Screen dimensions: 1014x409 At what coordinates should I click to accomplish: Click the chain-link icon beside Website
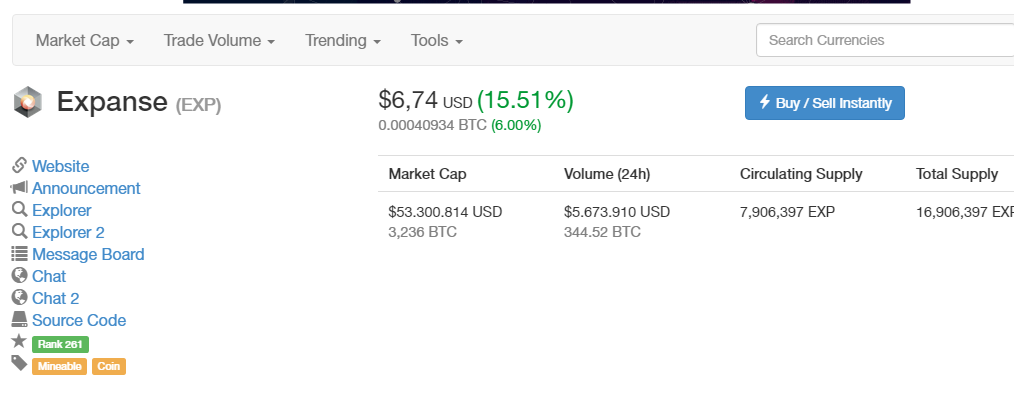[x=19, y=166]
